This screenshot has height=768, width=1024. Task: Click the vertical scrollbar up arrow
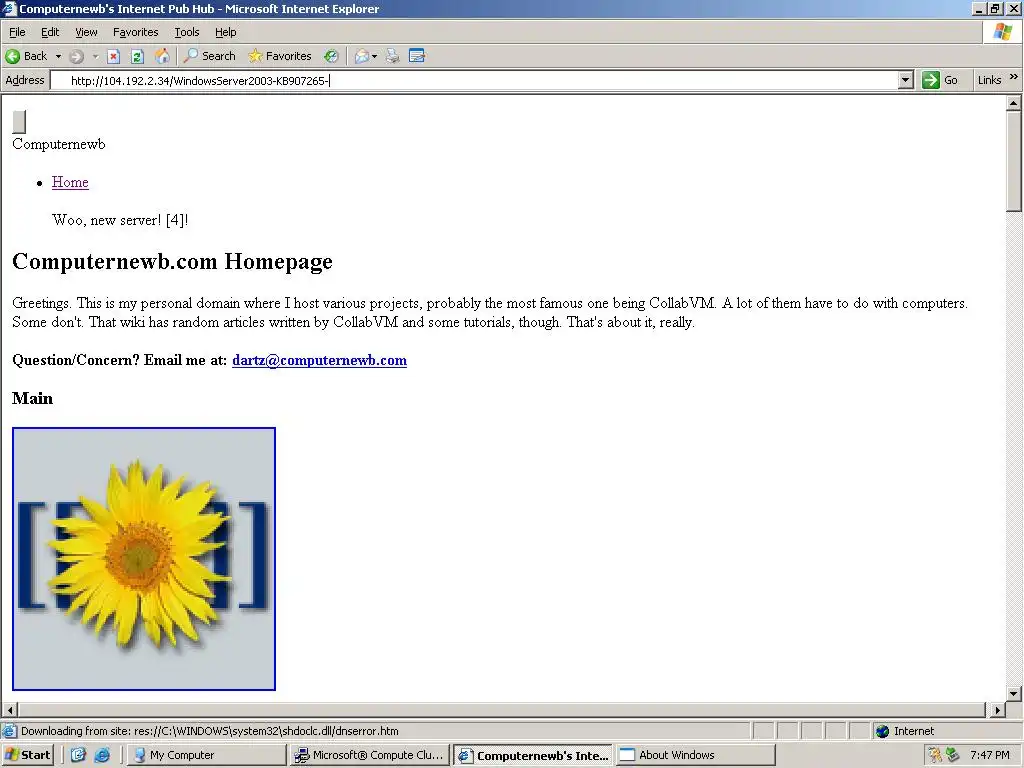coord(1014,103)
